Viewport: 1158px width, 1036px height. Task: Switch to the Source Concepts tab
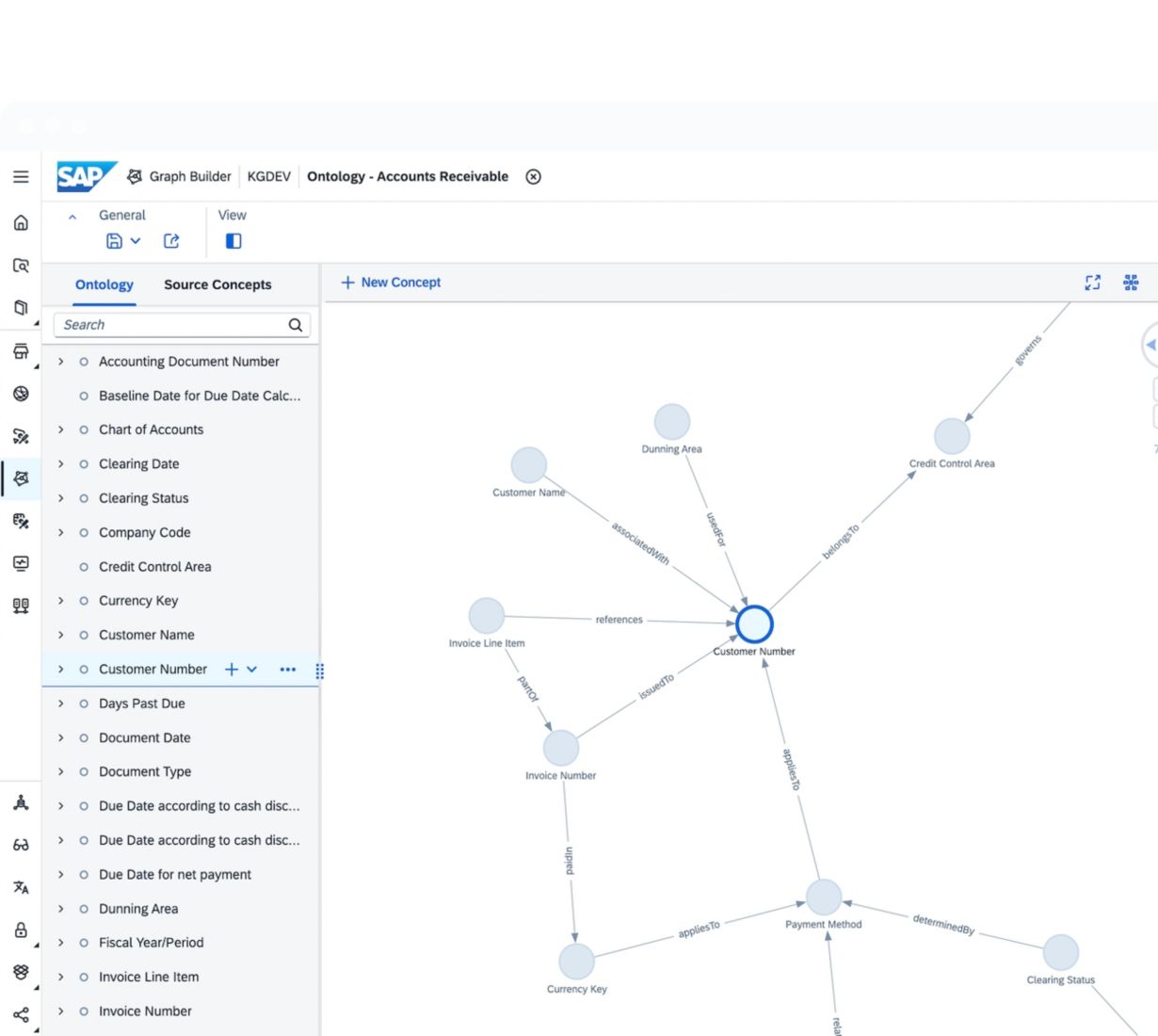point(217,284)
